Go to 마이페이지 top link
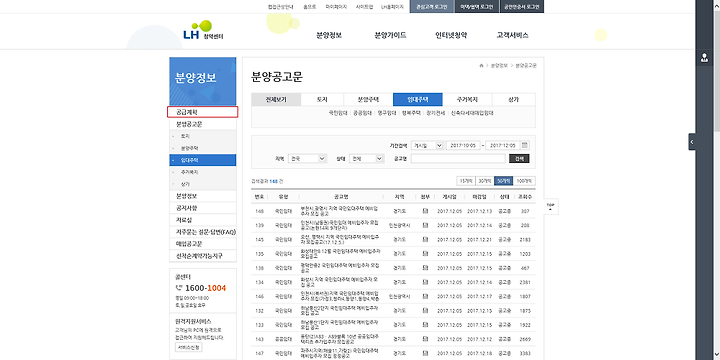720x360 pixels. pyautogui.click(x=336, y=7)
